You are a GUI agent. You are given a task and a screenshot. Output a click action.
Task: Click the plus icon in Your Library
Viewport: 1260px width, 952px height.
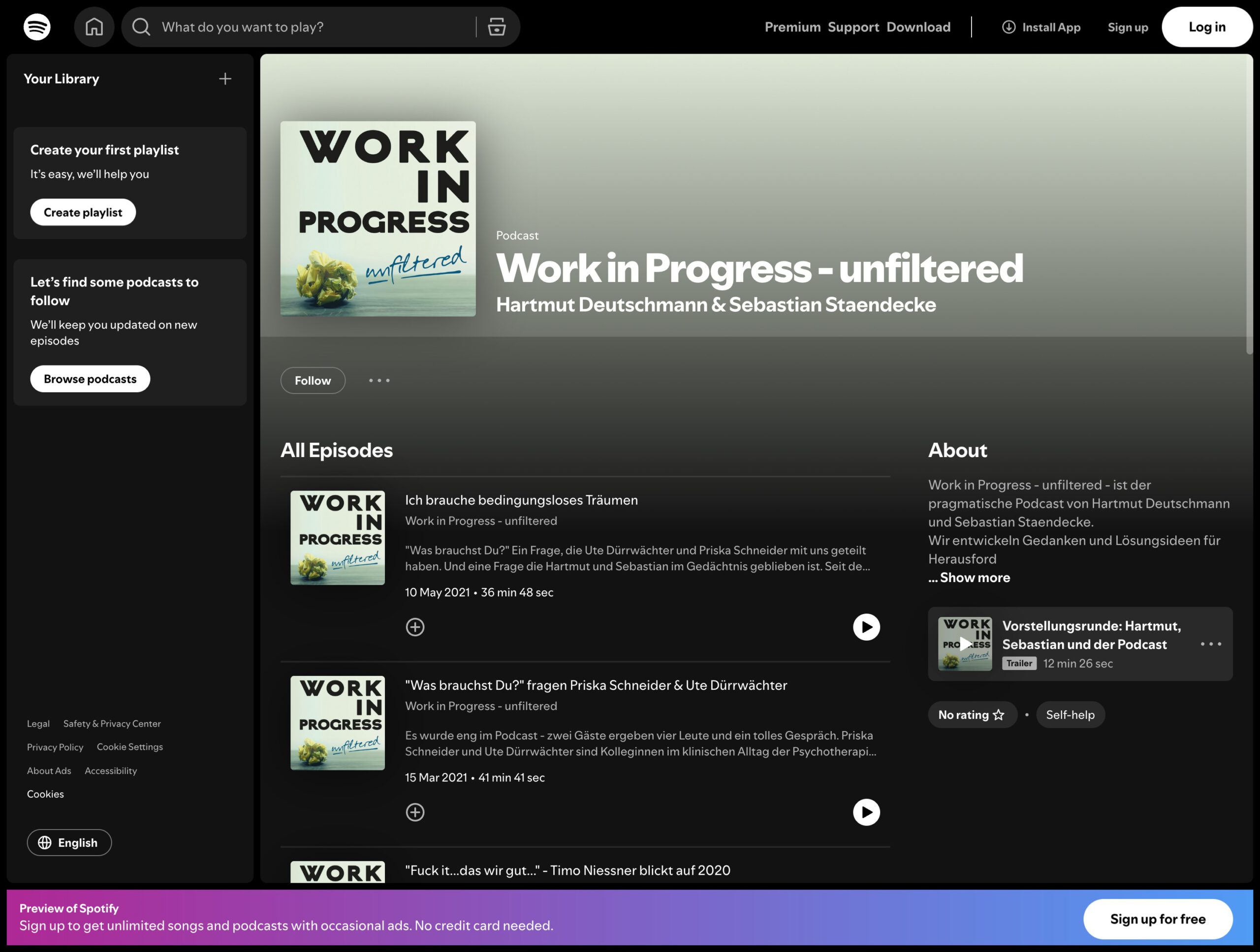(x=225, y=79)
